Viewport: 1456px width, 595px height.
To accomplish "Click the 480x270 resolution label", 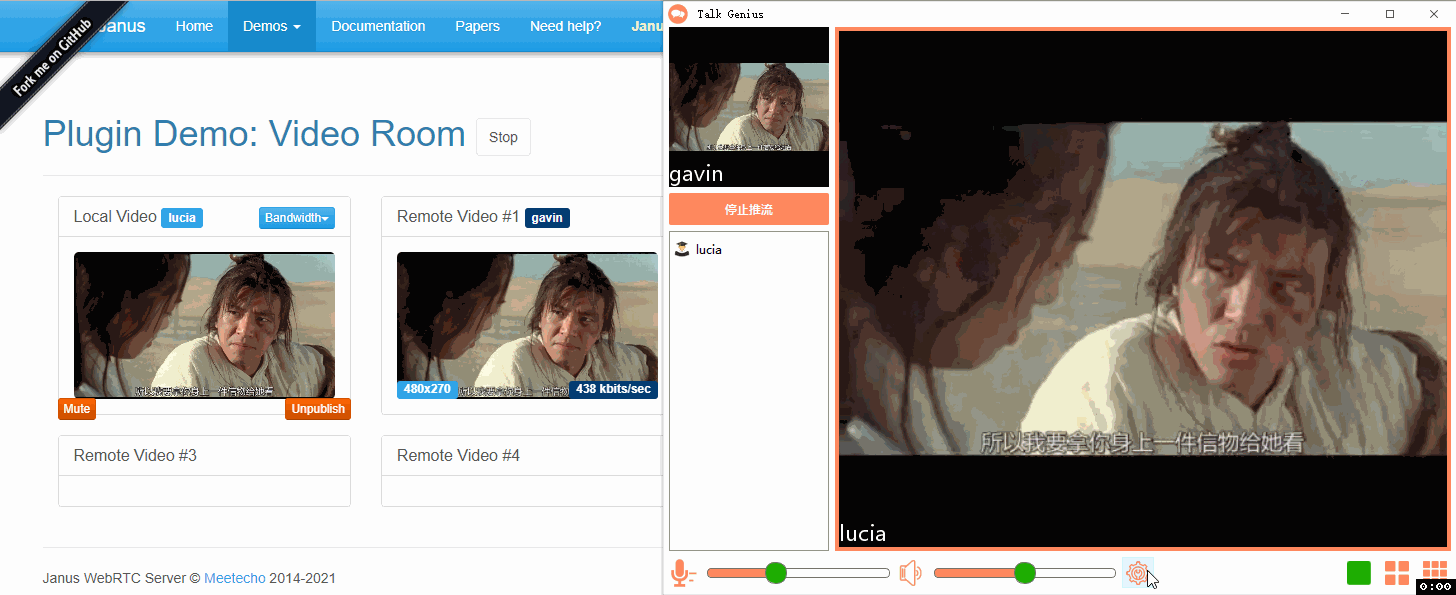I will pos(427,389).
